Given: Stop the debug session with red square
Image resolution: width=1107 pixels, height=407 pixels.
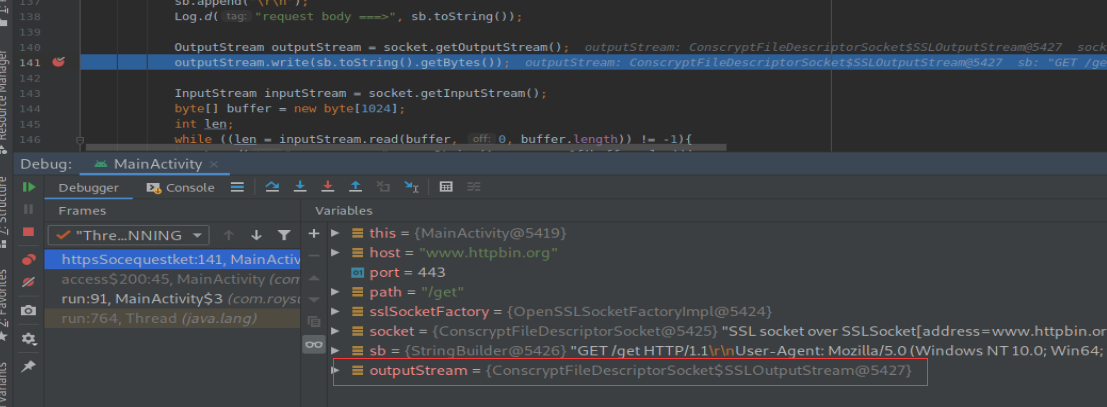Looking at the screenshot, I should 29,232.
